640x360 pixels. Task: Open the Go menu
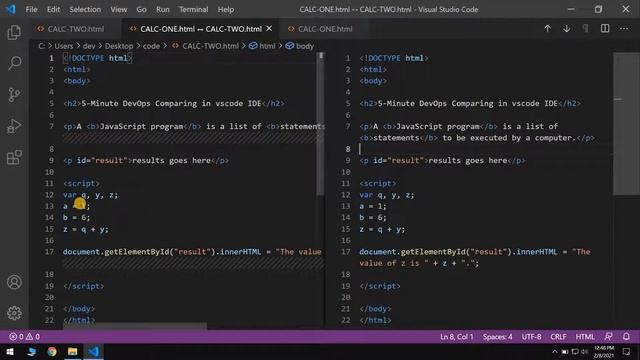[x=141, y=9]
